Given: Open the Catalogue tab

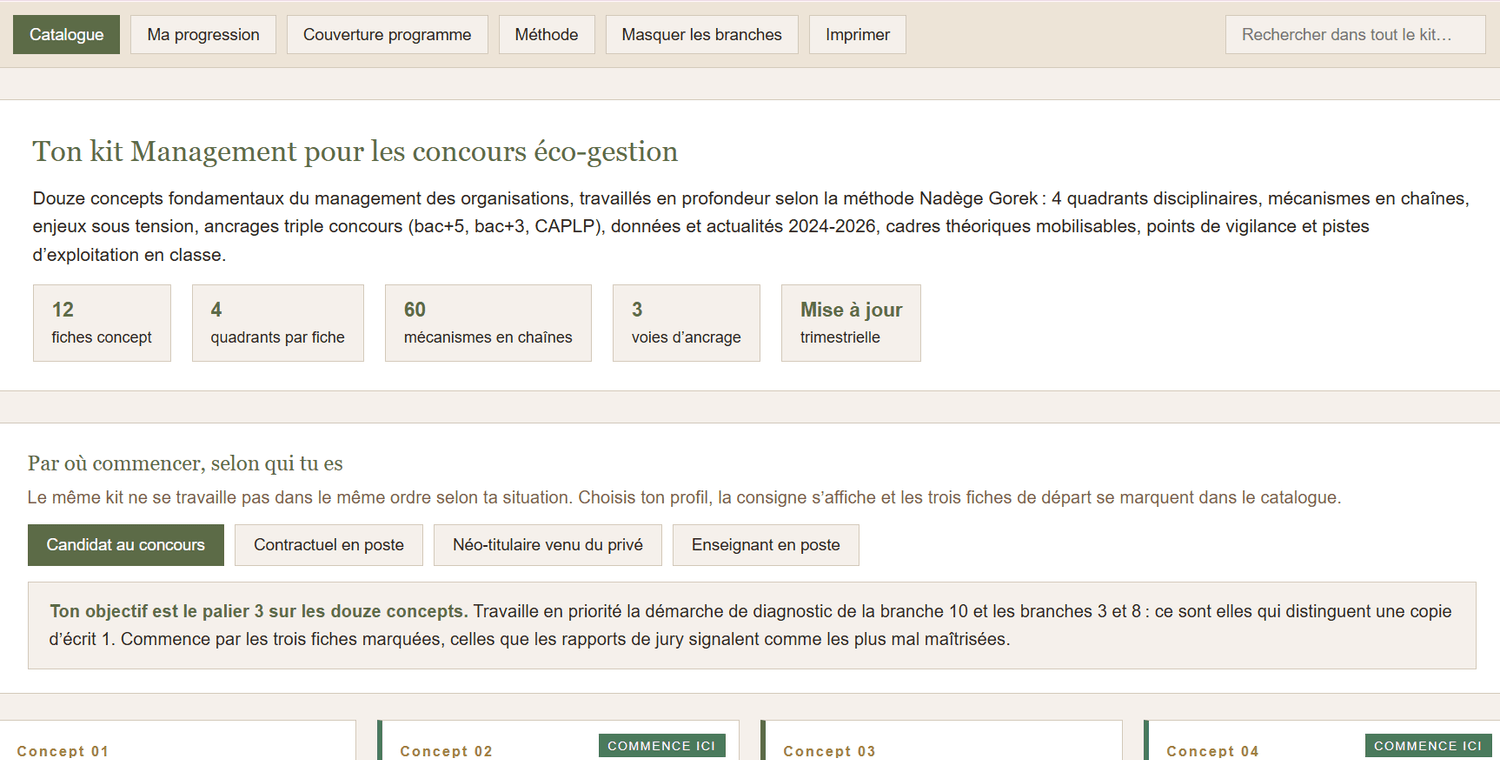Looking at the screenshot, I should [x=66, y=34].
